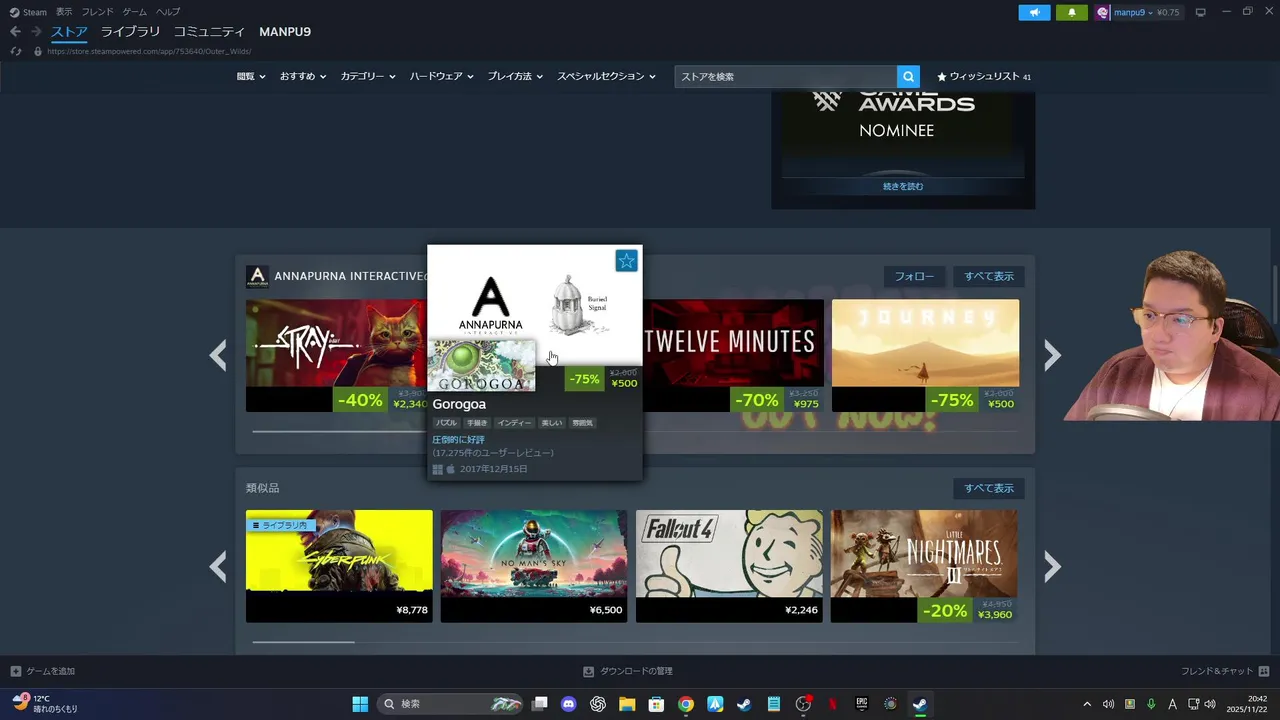Click left arrow of 類似品 carousel
The height and width of the screenshot is (720, 1280).
[x=218, y=567]
